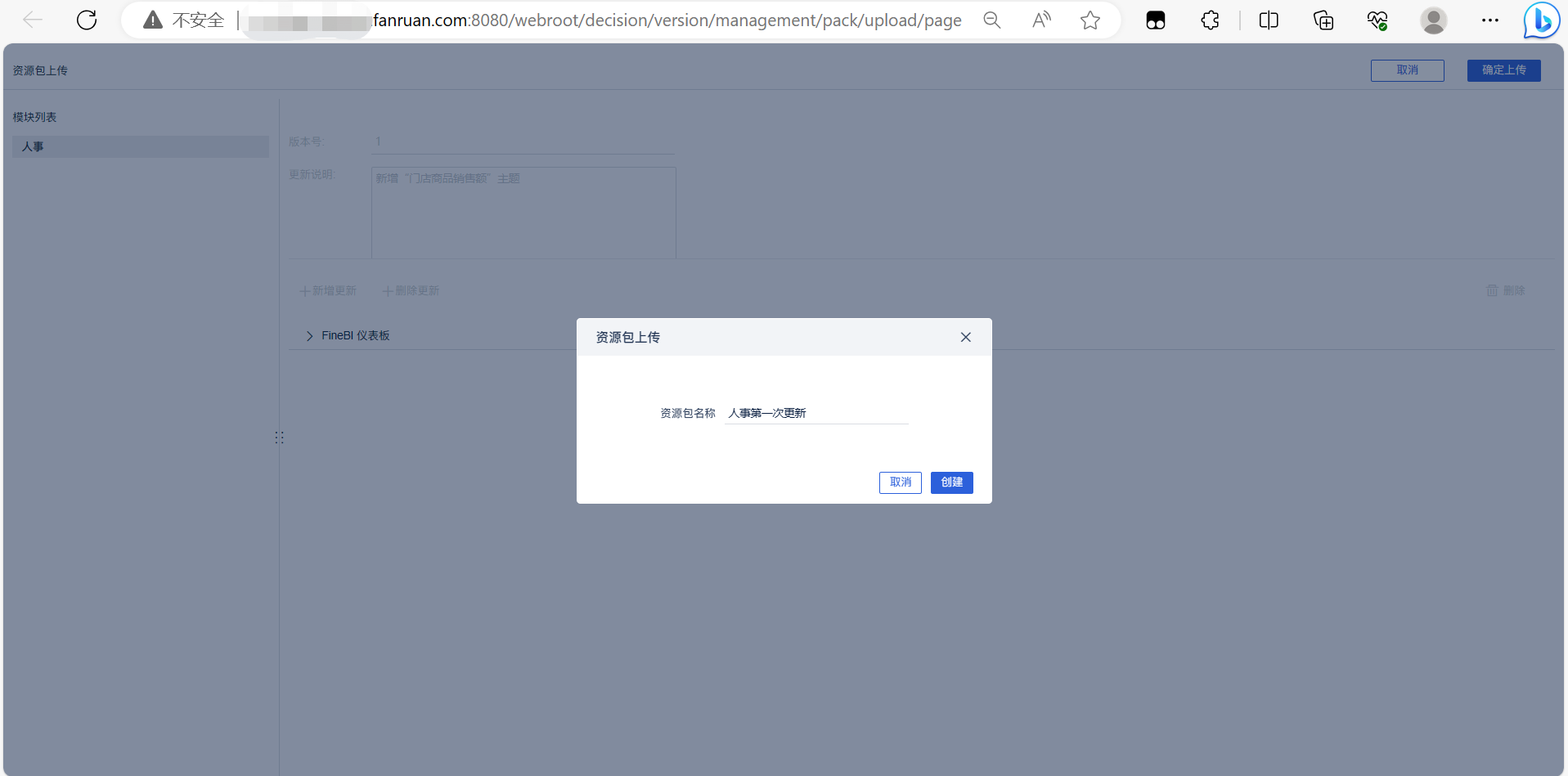Open the extensions puzzle icon

pyautogui.click(x=1211, y=20)
